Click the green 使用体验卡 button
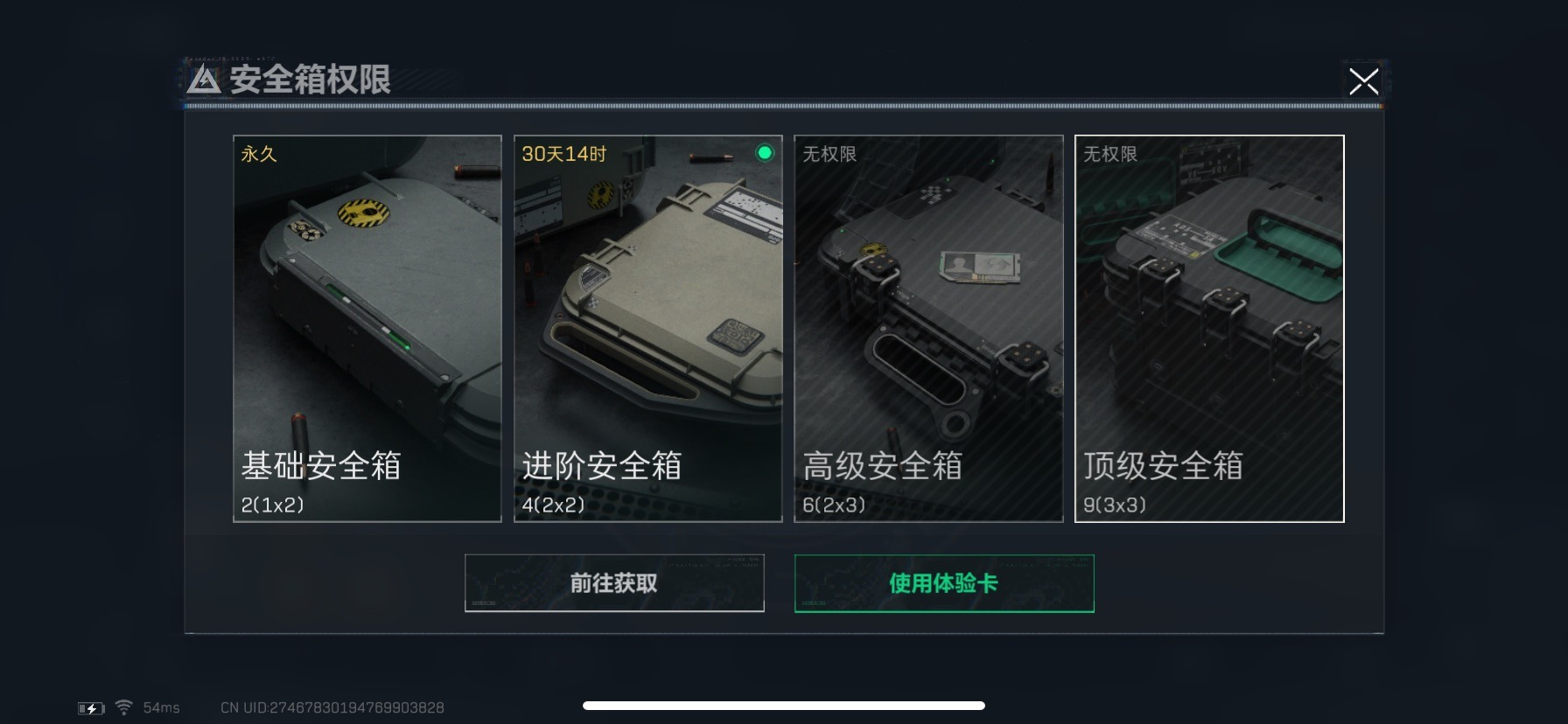 (944, 583)
